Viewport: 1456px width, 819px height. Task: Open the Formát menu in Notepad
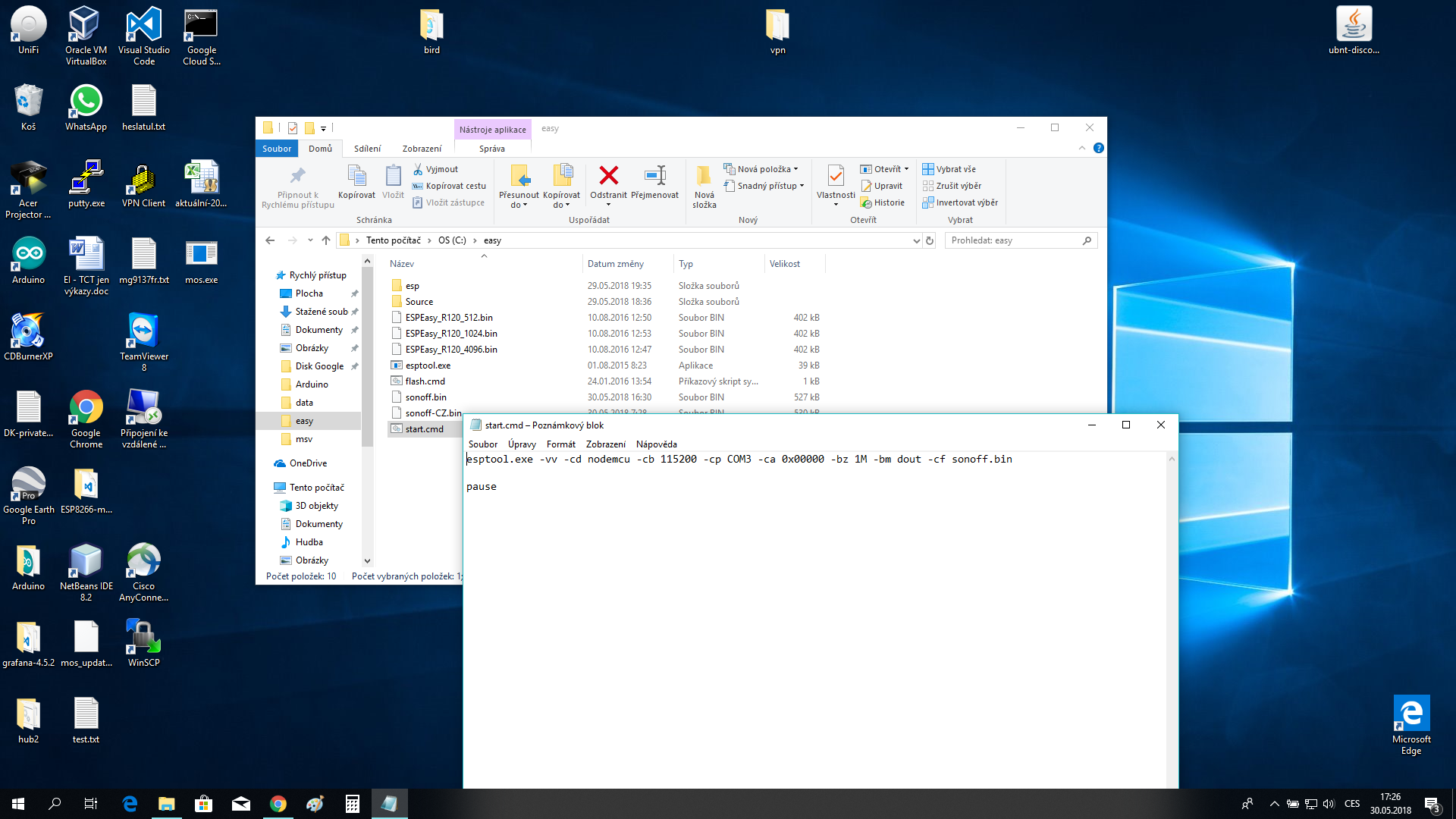[560, 444]
